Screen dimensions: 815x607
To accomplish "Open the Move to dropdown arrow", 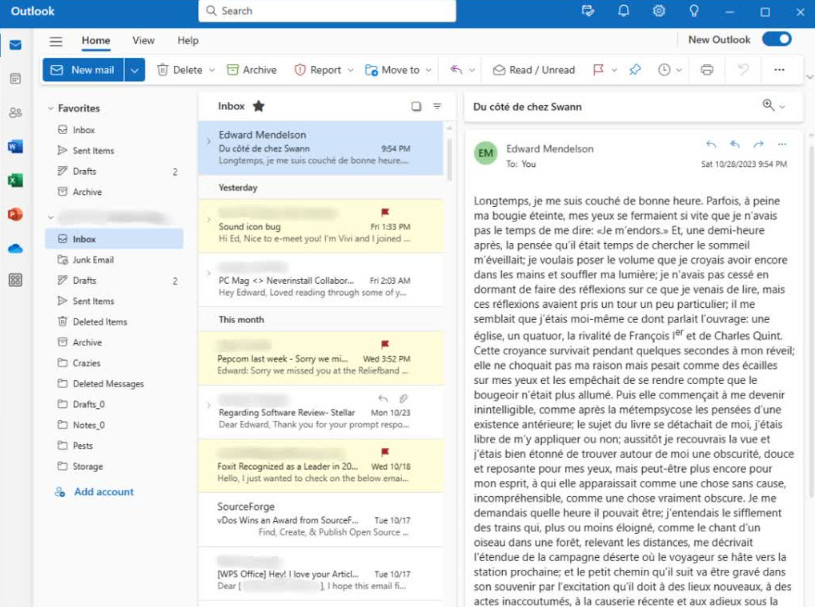I will (x=428, y=70).
